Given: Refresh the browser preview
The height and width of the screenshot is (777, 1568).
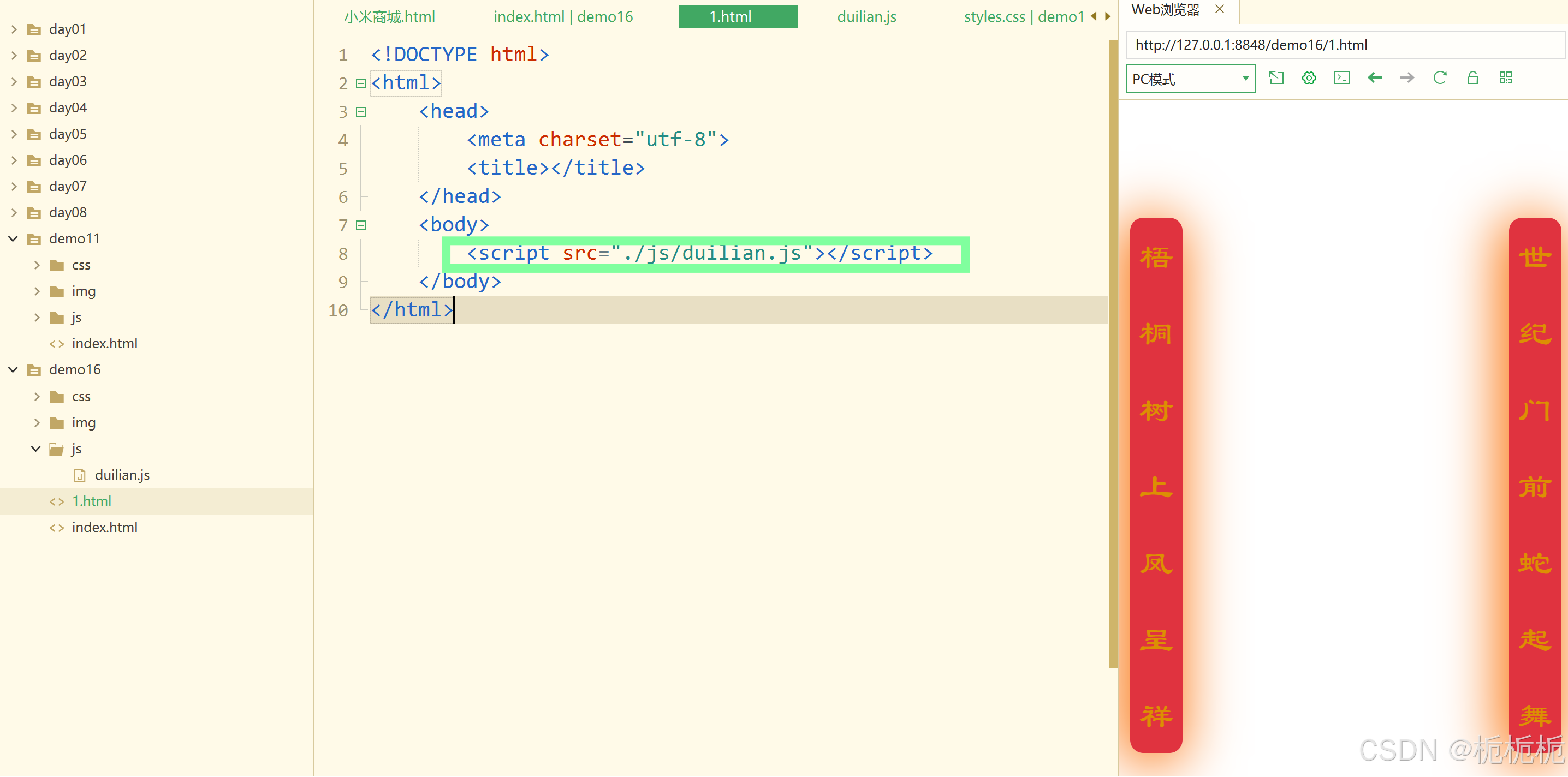Looking at the screenshot, I should coord(1440,78).
